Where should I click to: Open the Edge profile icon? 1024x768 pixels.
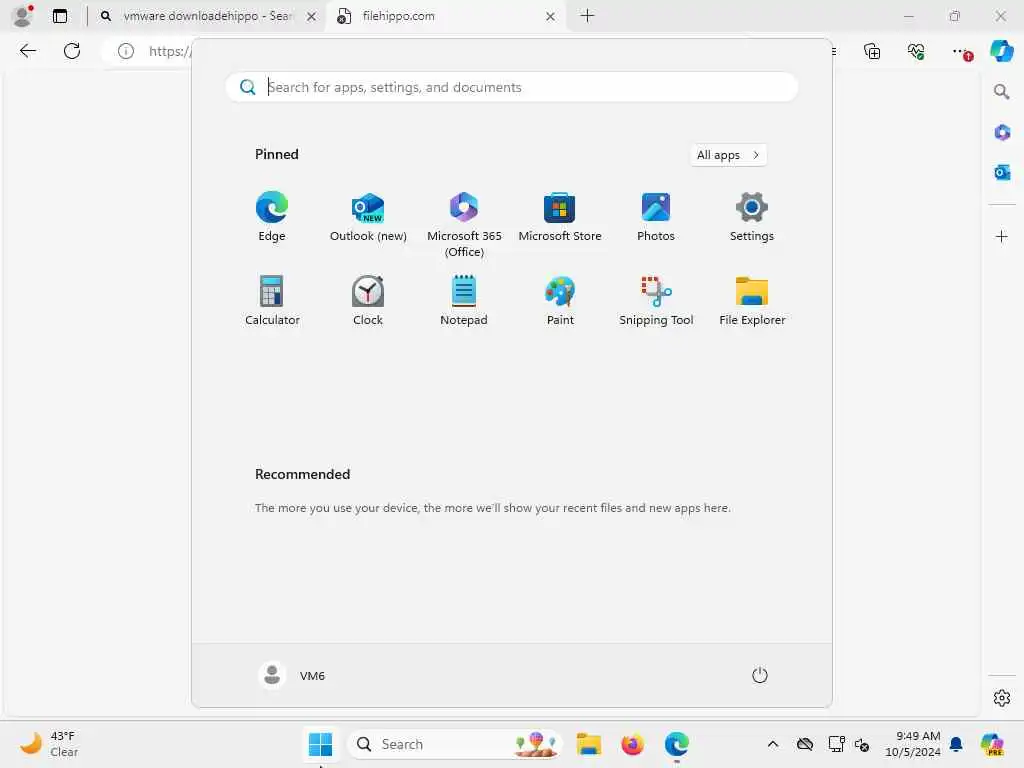22,16
